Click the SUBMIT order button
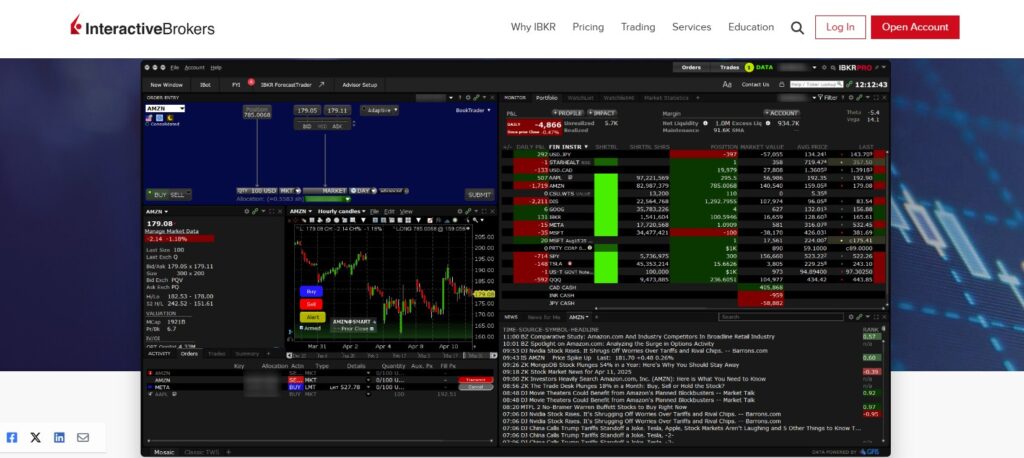1024x458 pixels. [479, 195]
